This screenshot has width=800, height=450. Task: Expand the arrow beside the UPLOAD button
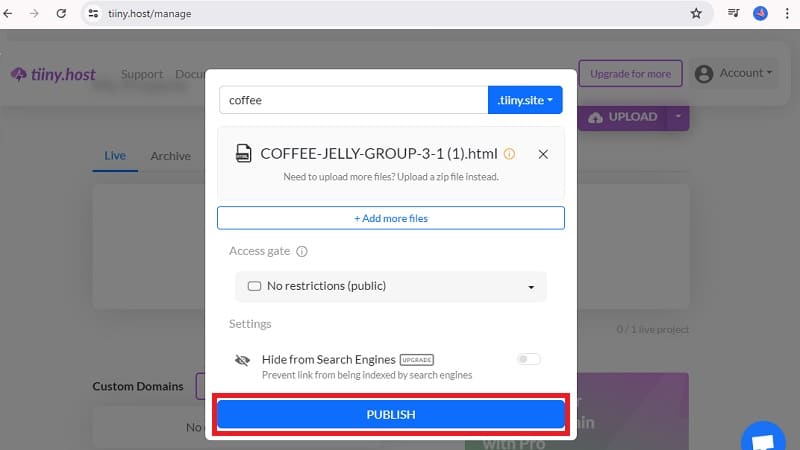678,117
